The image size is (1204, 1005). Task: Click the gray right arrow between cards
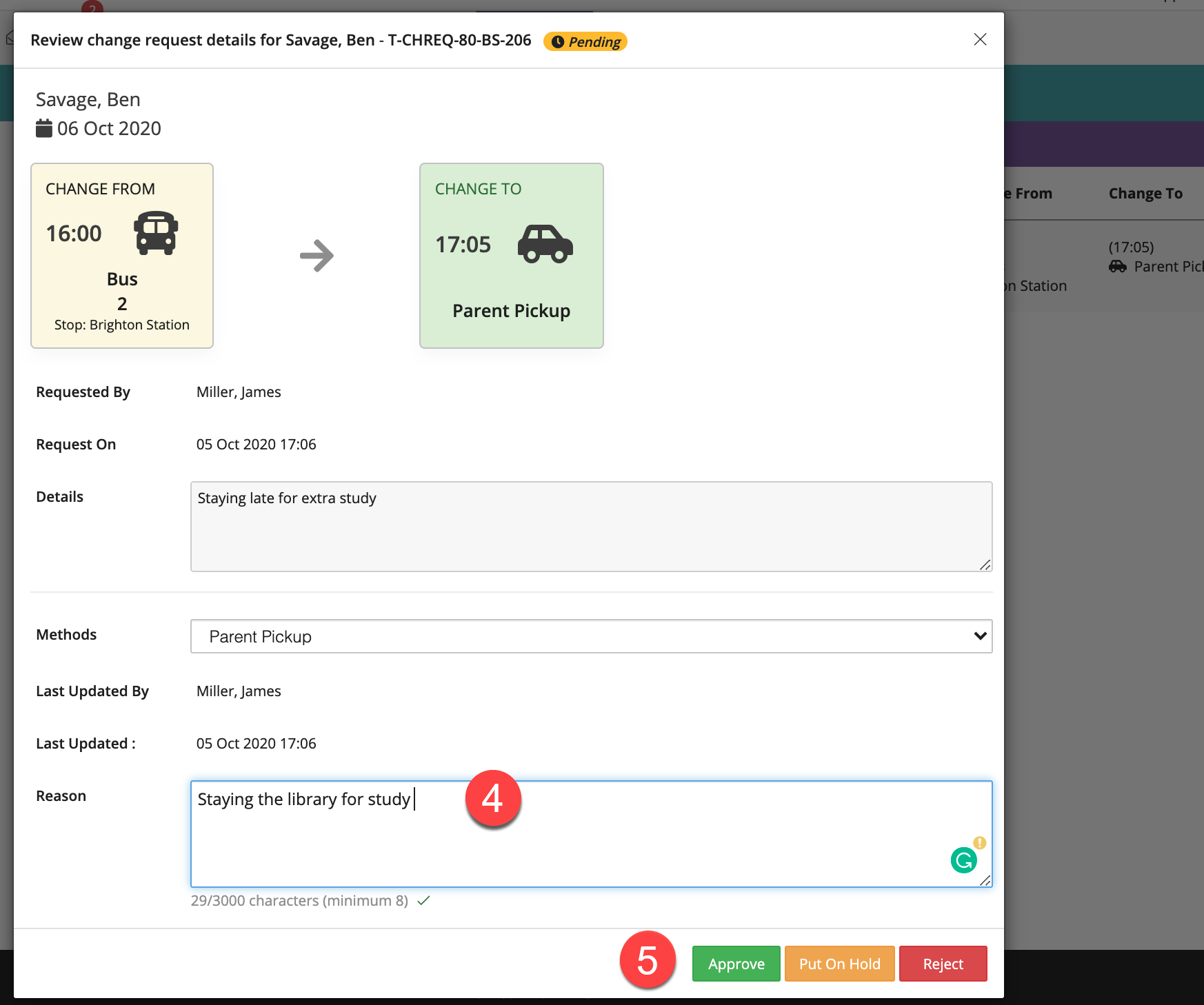[x=317, y=256]
